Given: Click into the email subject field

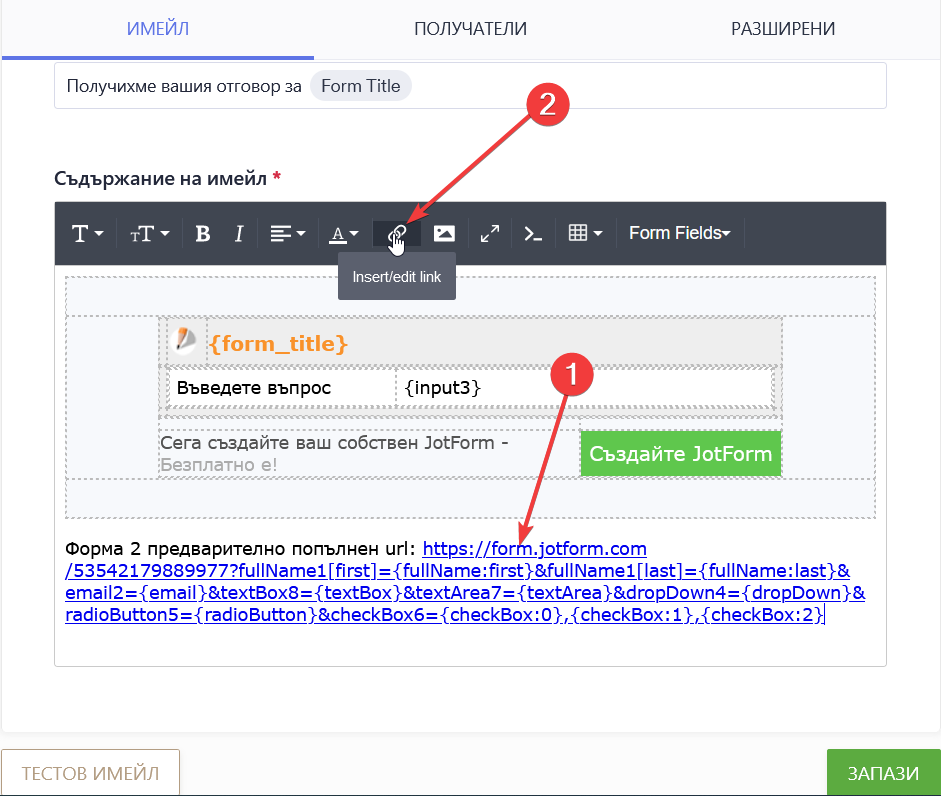Looking at the screenshot, I should 470,86.
